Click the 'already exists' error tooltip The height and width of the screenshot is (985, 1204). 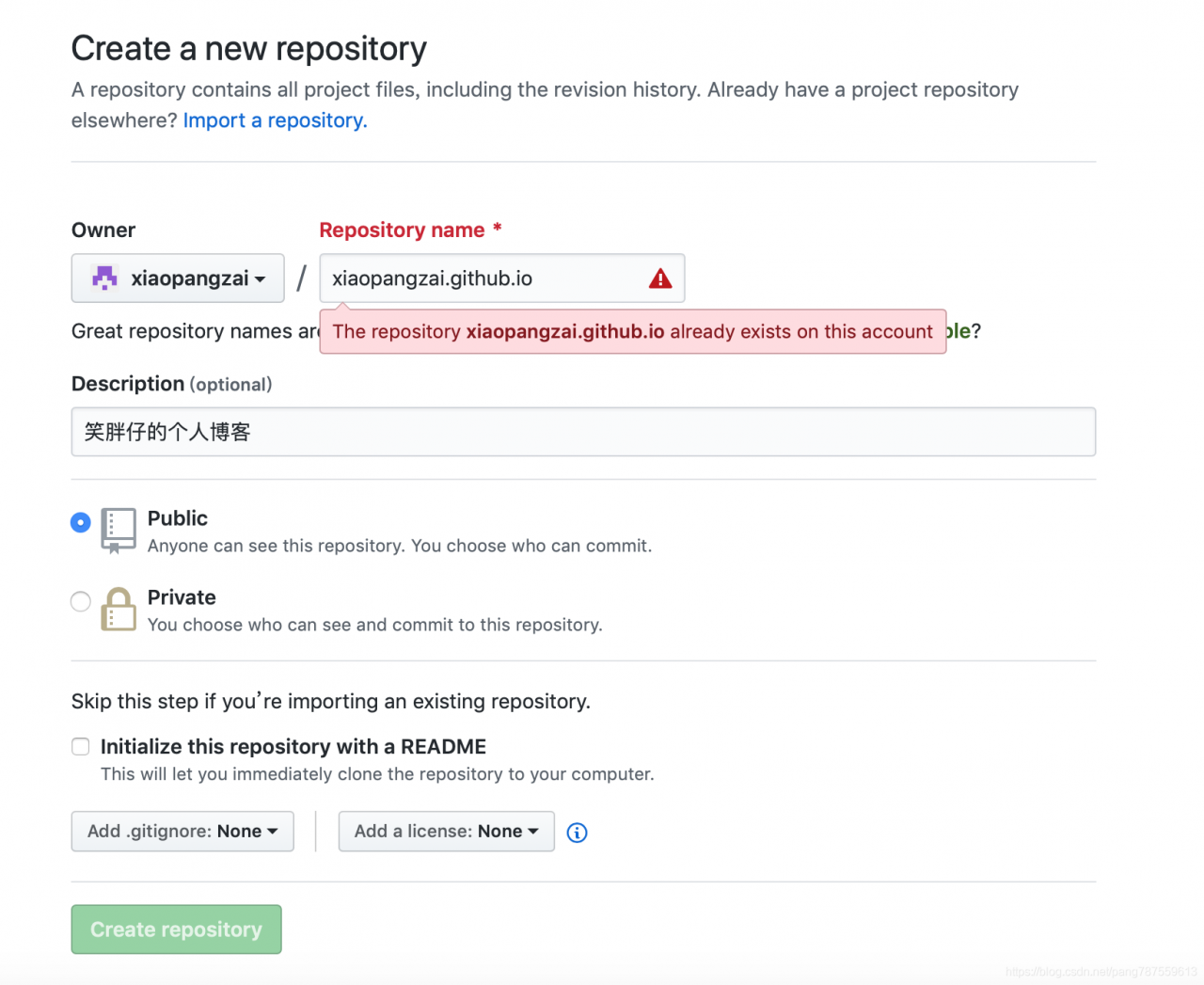[x=632, y=332]
